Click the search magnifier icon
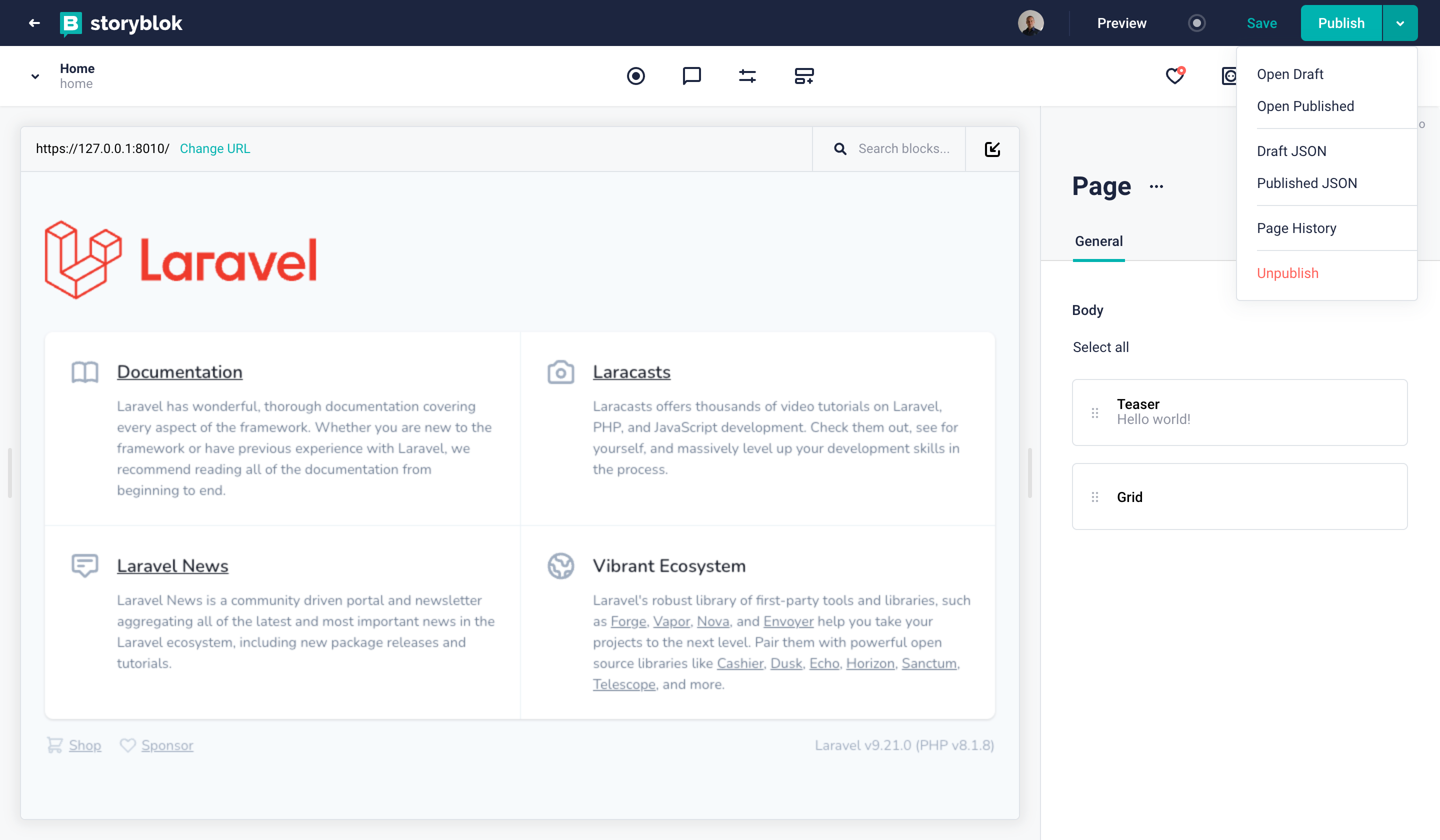Viewport: 1440px width, 840px height. point(839,148)
